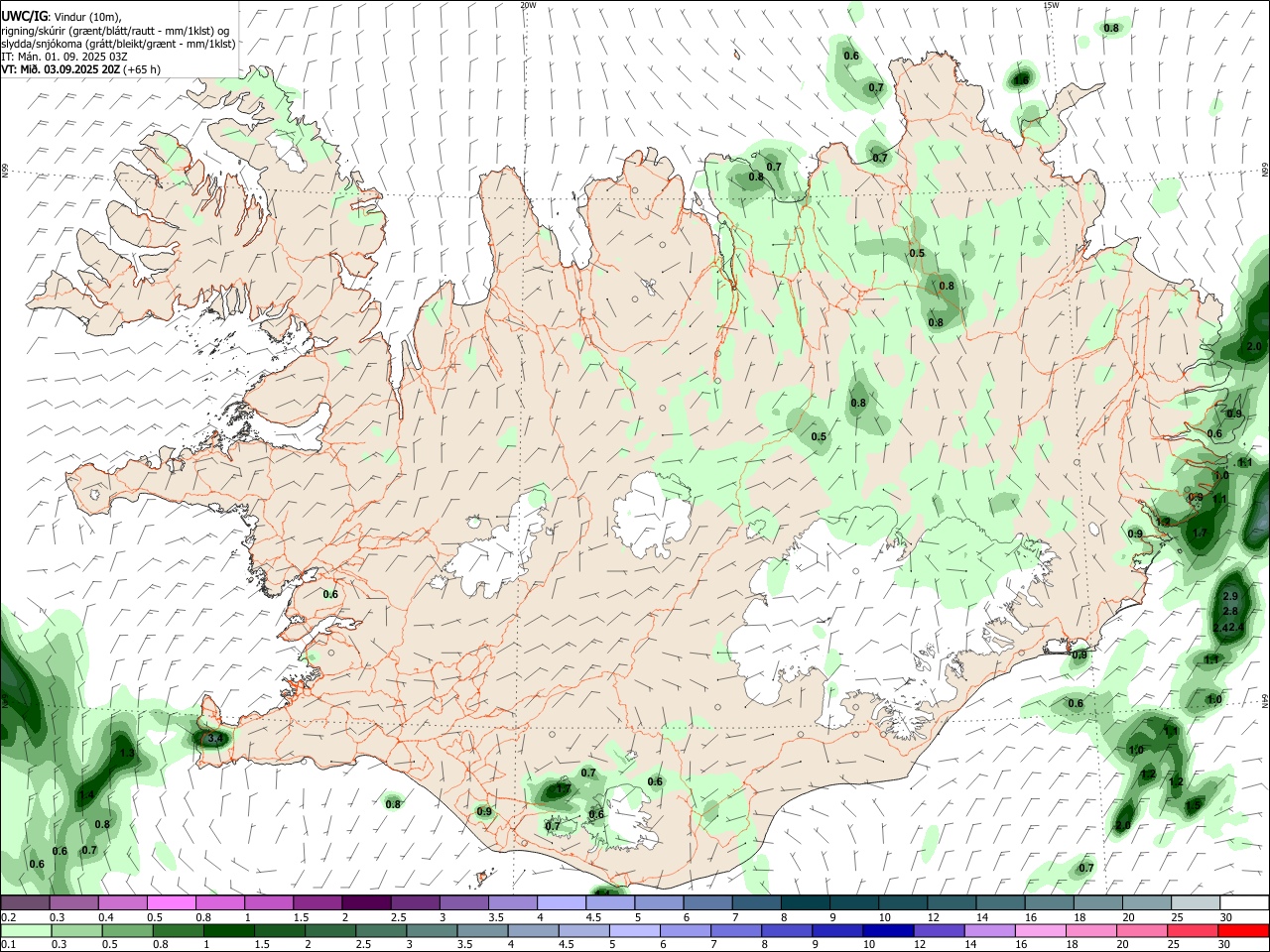Screen dimensions: 1270x952
Task: Select the bright red swatch labeled 30
Action: pos(1243,930)
